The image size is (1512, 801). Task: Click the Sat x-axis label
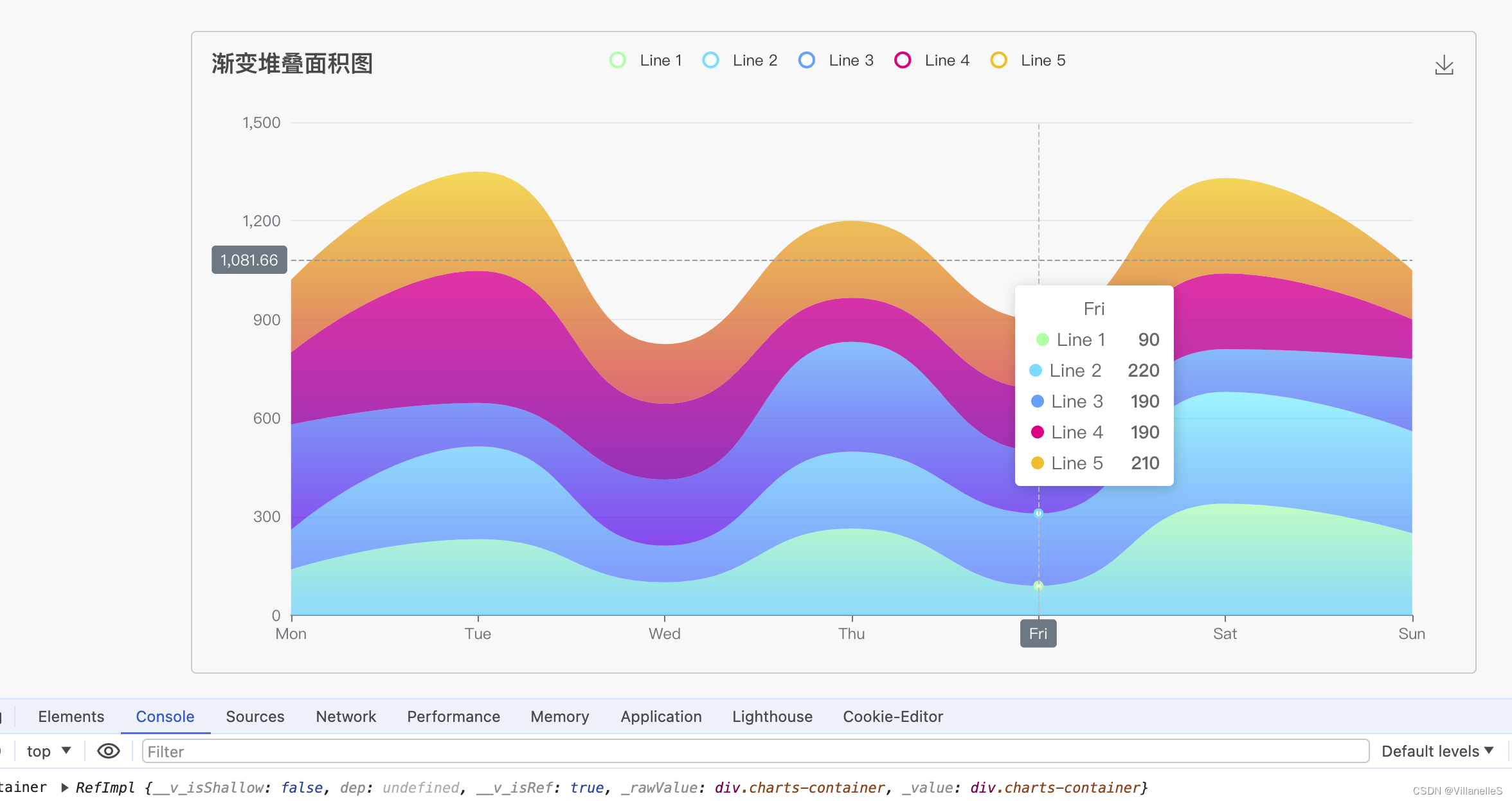click(x=1225, y=634)
